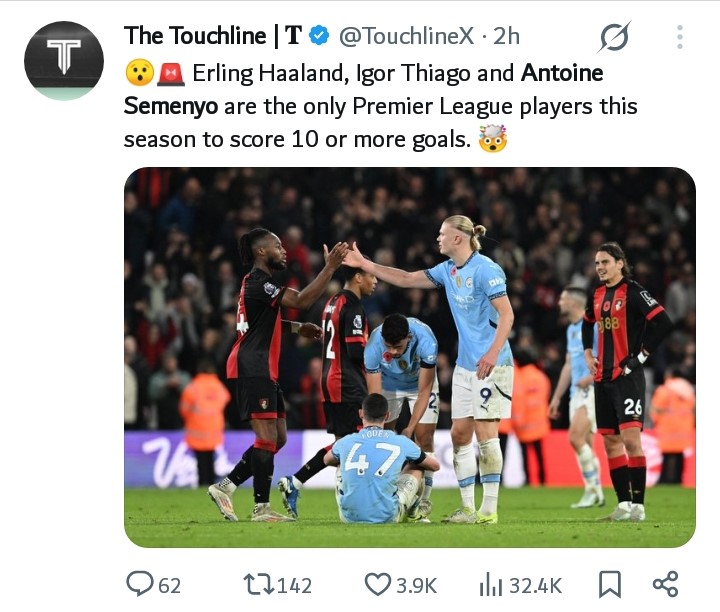Click the reply speech bubble icon
720x612 pixels.
[x=139, y=584]
